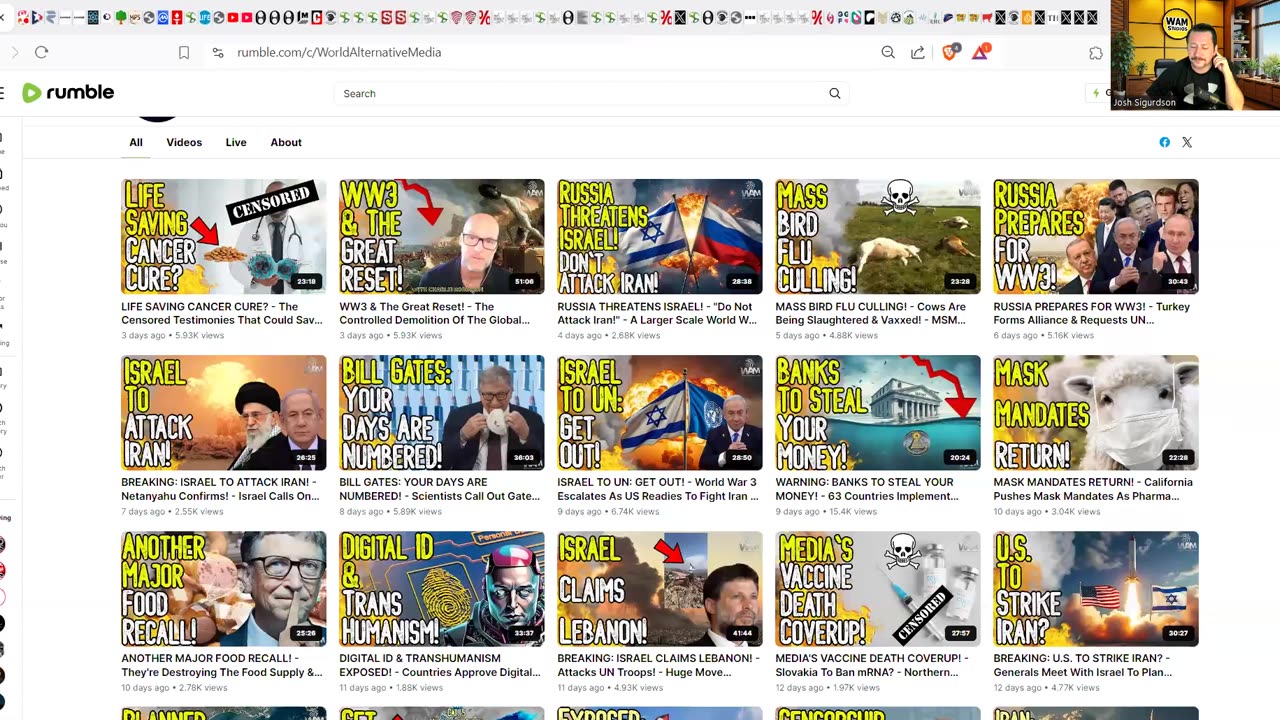Screen dimensions: 1280x720
Task: Click the Rumble logo
Action: 68,93
